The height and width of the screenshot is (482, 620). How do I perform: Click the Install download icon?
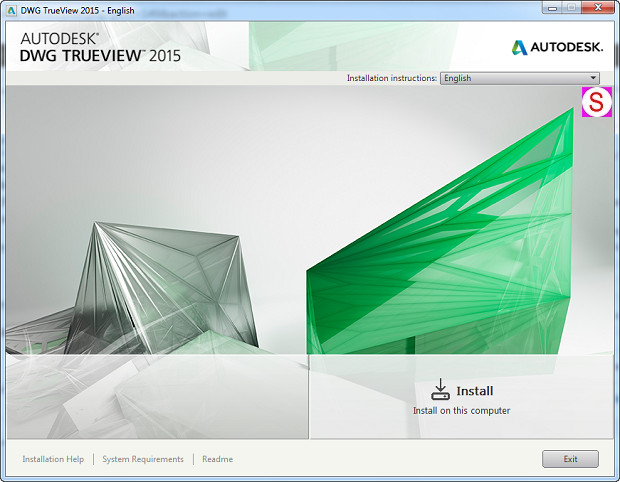coord(440,389)
